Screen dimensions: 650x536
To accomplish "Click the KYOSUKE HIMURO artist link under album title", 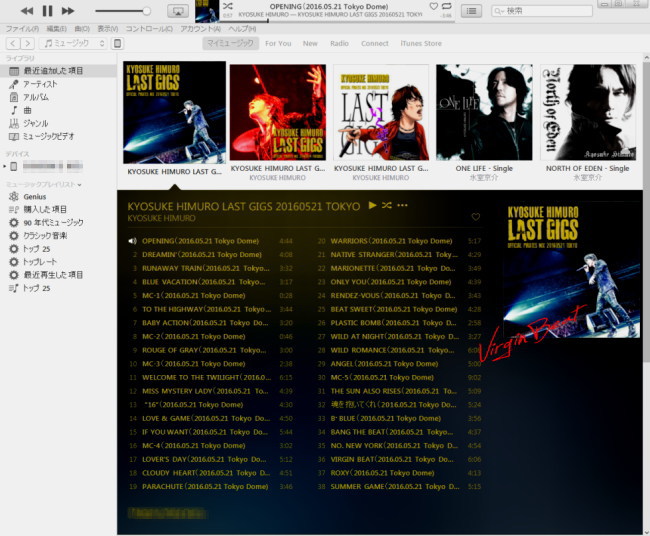I will pos(161,218).
